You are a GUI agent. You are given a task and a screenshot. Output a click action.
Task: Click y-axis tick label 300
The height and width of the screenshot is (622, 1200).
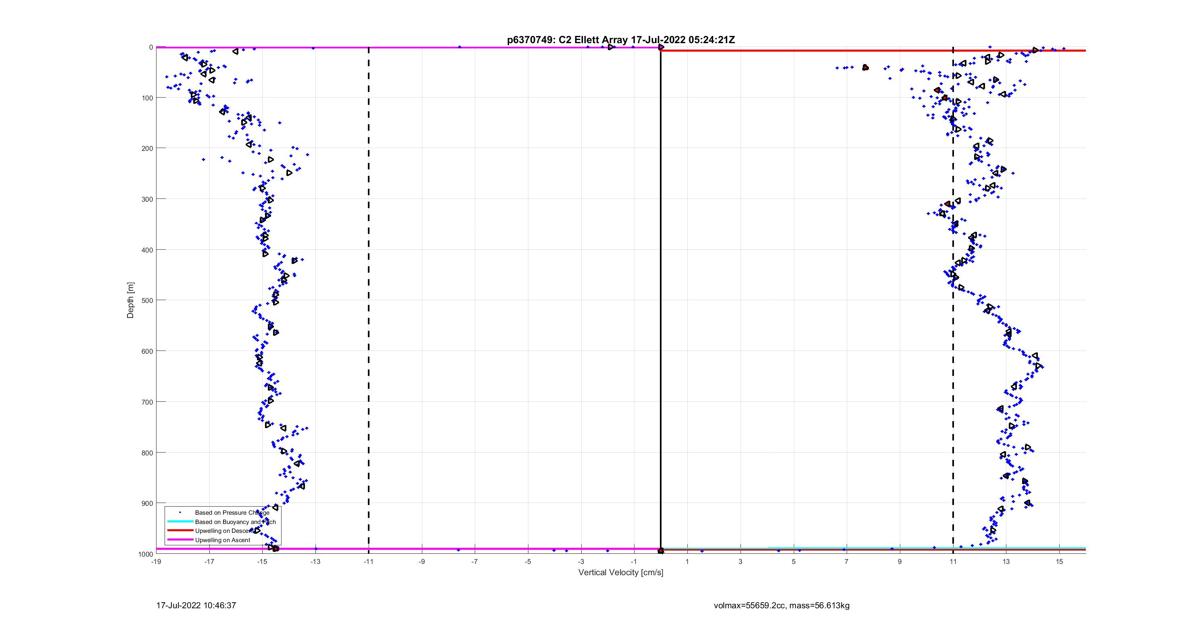point(146,199)
